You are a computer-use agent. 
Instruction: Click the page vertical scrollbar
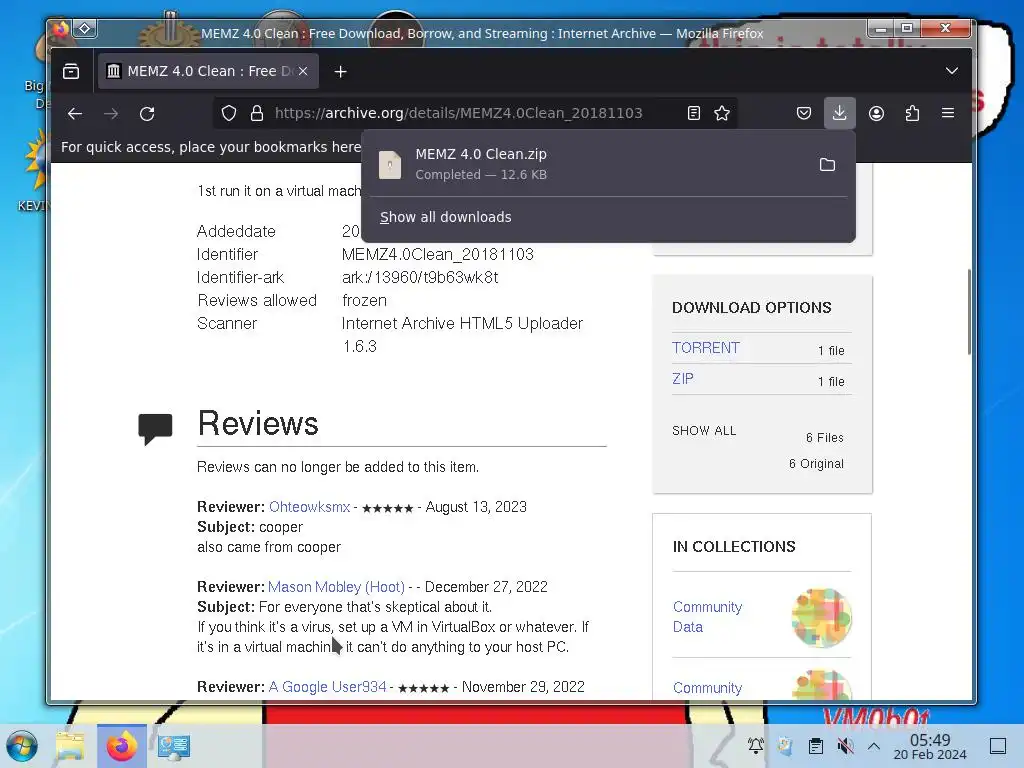click(969, 312)
